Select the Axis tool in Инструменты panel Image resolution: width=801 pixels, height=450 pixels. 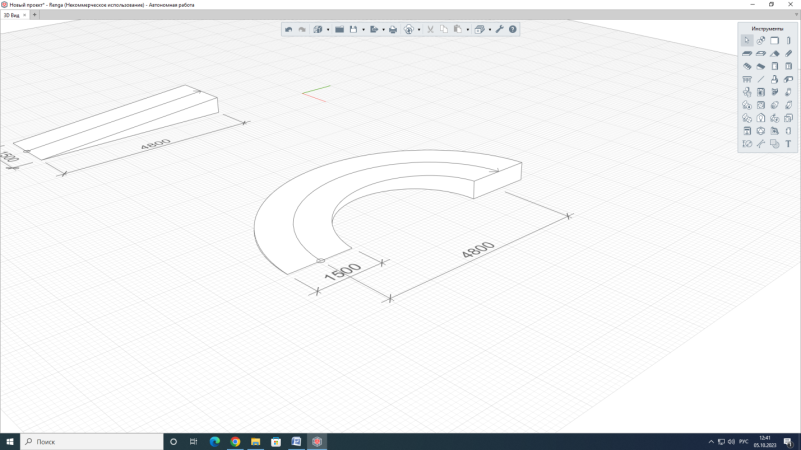761,40
